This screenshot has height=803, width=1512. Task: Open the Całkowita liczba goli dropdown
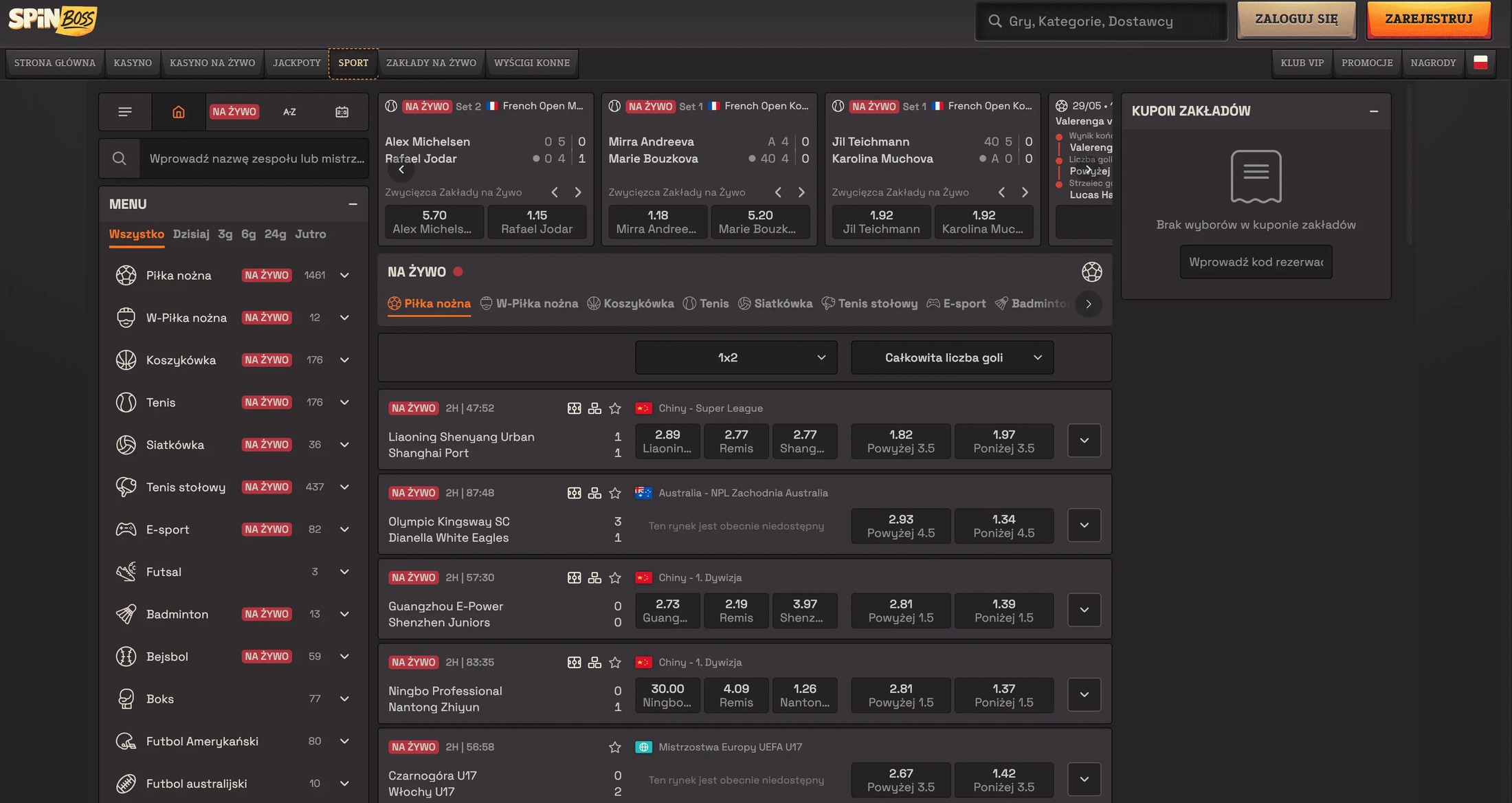pos(952,357)
